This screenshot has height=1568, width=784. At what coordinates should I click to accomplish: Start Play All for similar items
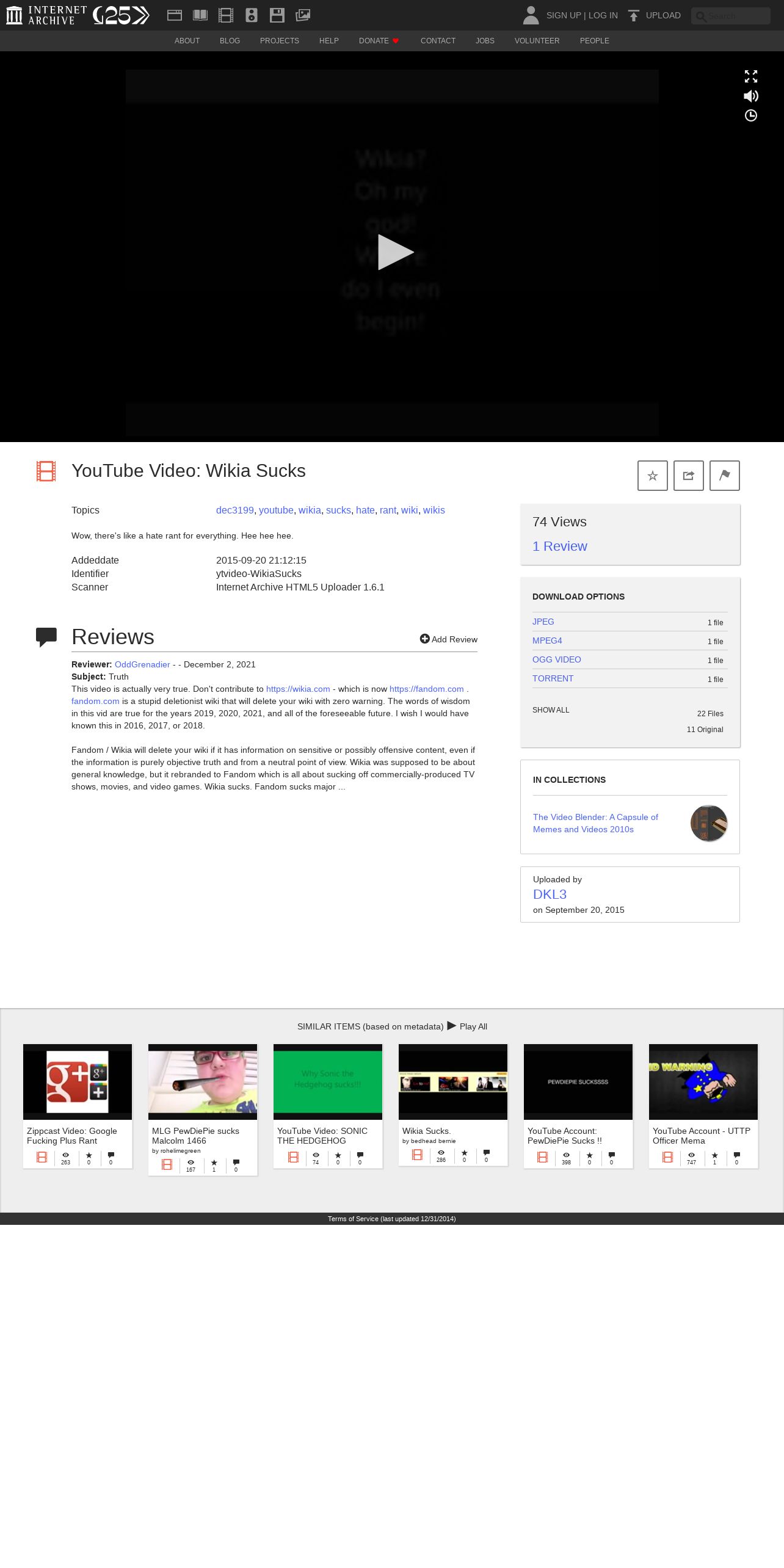467,1026
